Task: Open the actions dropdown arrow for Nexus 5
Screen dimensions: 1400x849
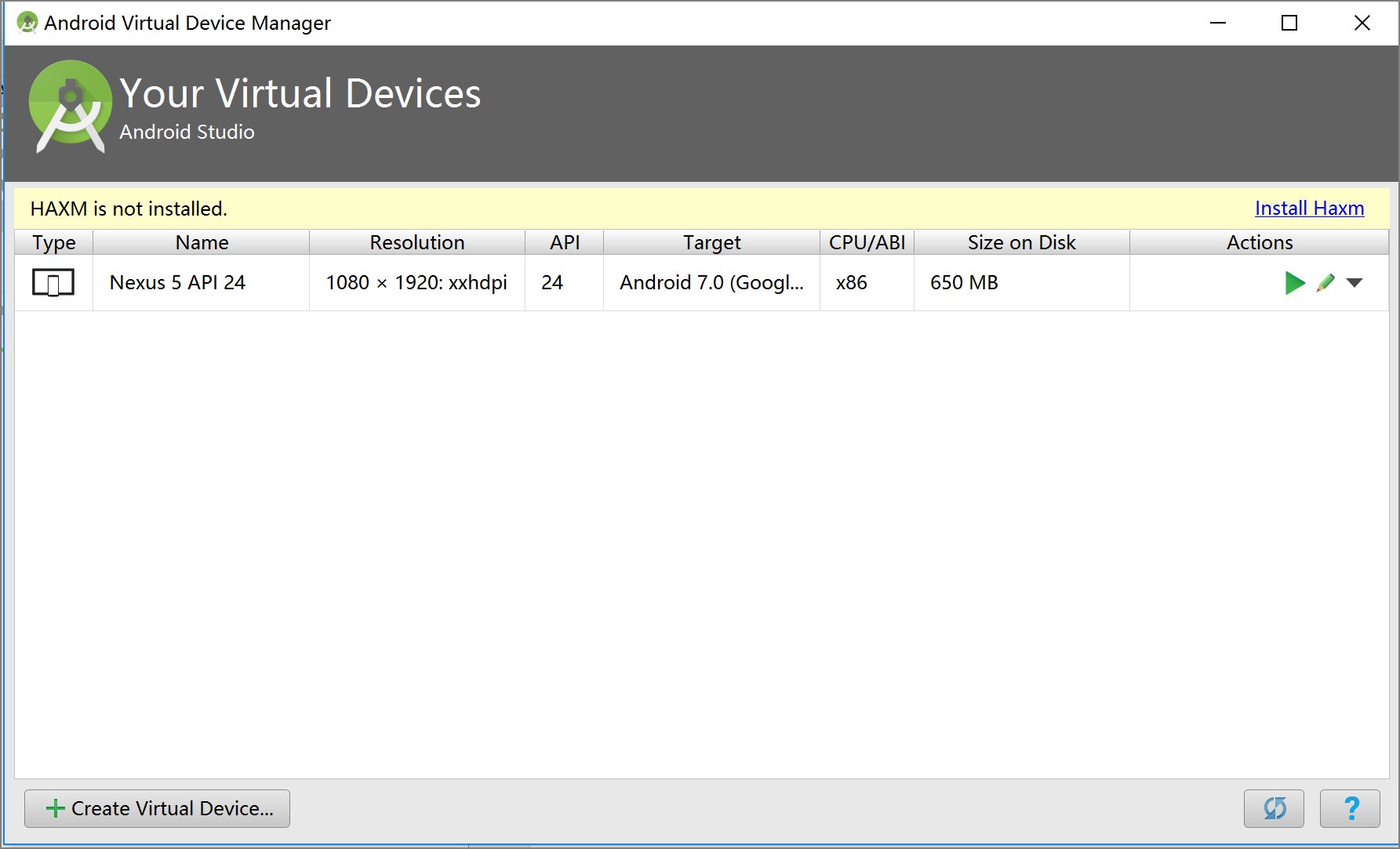Action: (1355, 283)
